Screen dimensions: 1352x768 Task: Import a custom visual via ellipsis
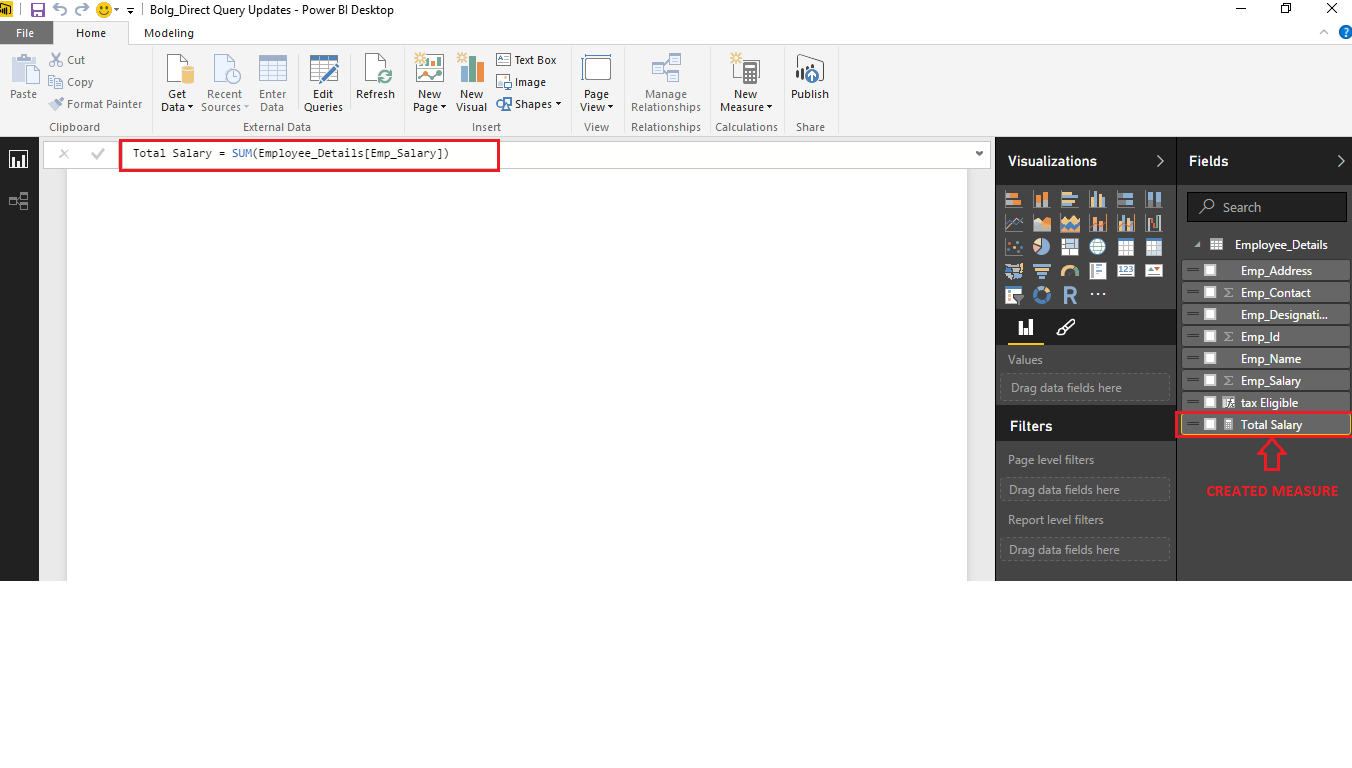(1097, 295)
